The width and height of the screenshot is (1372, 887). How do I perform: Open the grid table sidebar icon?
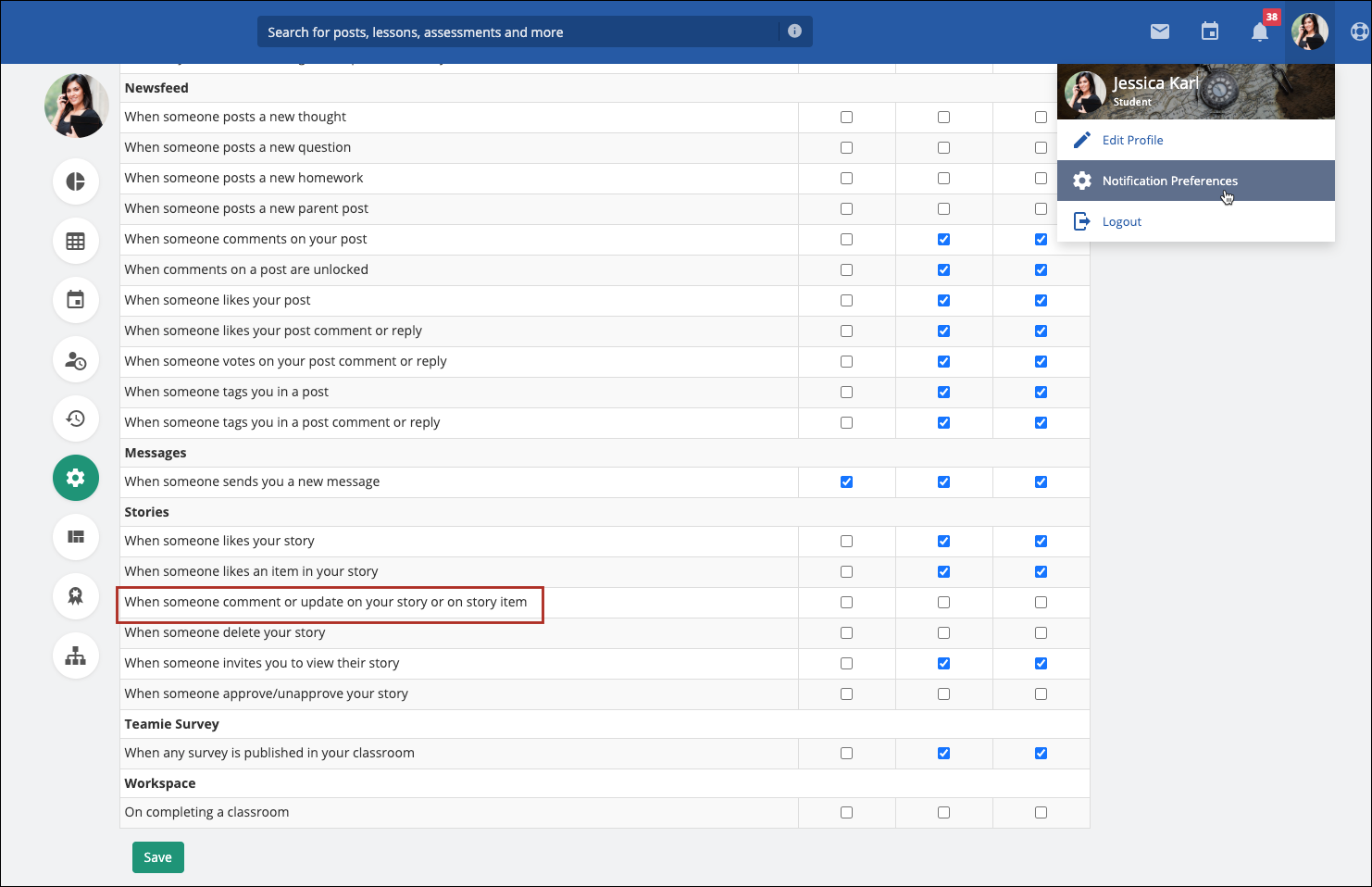coord(76,241)
